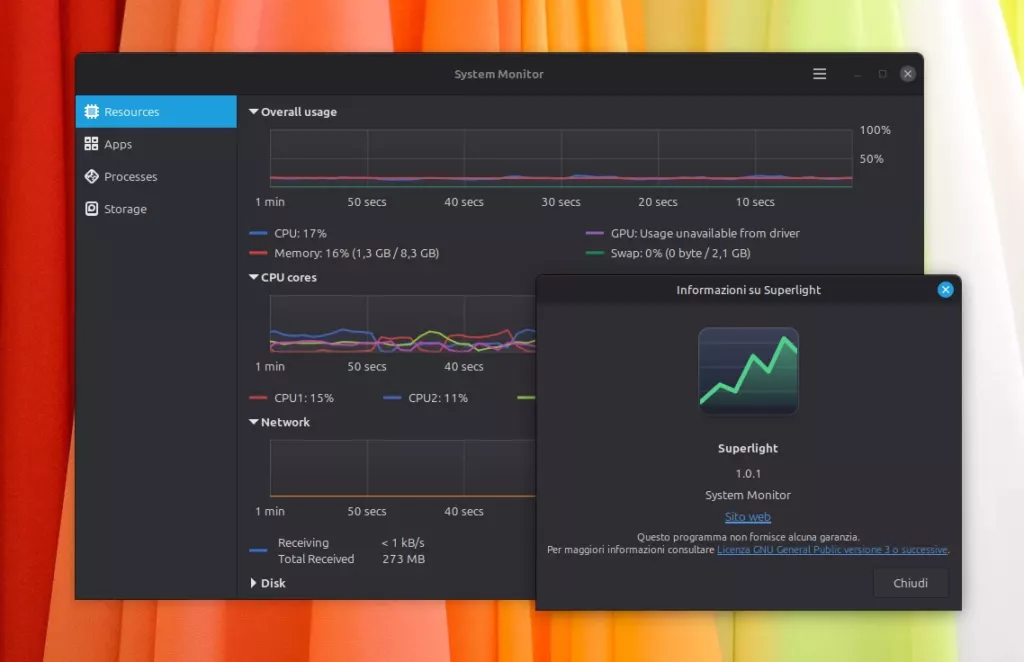Viewport: 1024px width, 662px height.
Task: Click the 'Swap: 0% (0 byte / 2,1 GB)' text
Action: pyautogui.click(x=680, y=253)
